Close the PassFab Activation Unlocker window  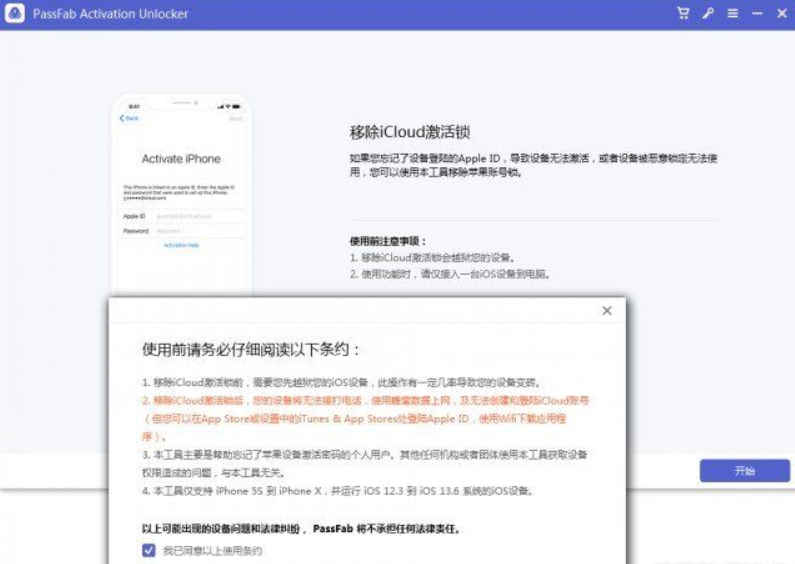(x=782, y=13)
